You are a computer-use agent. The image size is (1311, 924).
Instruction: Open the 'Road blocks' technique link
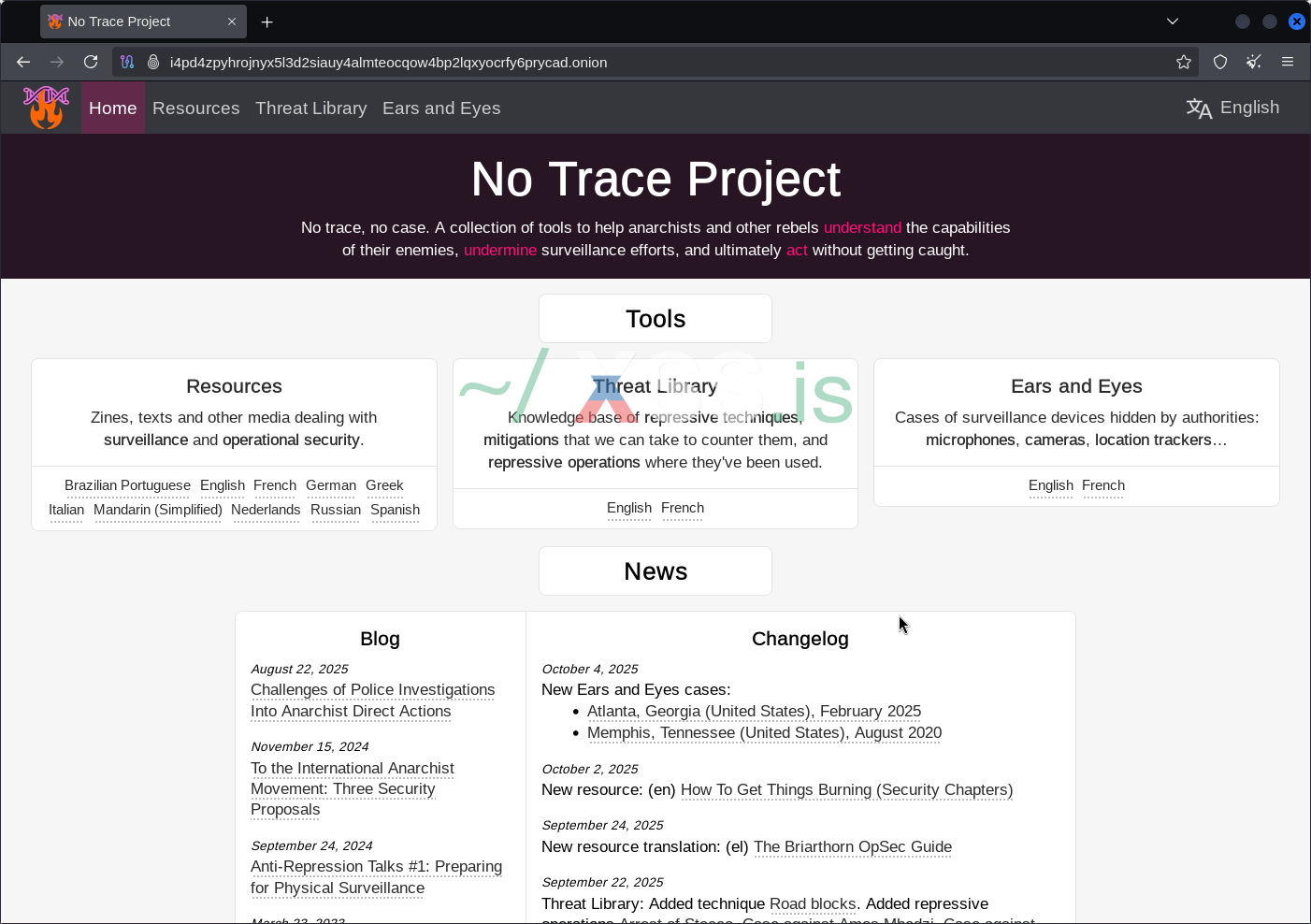coord(813,903)
